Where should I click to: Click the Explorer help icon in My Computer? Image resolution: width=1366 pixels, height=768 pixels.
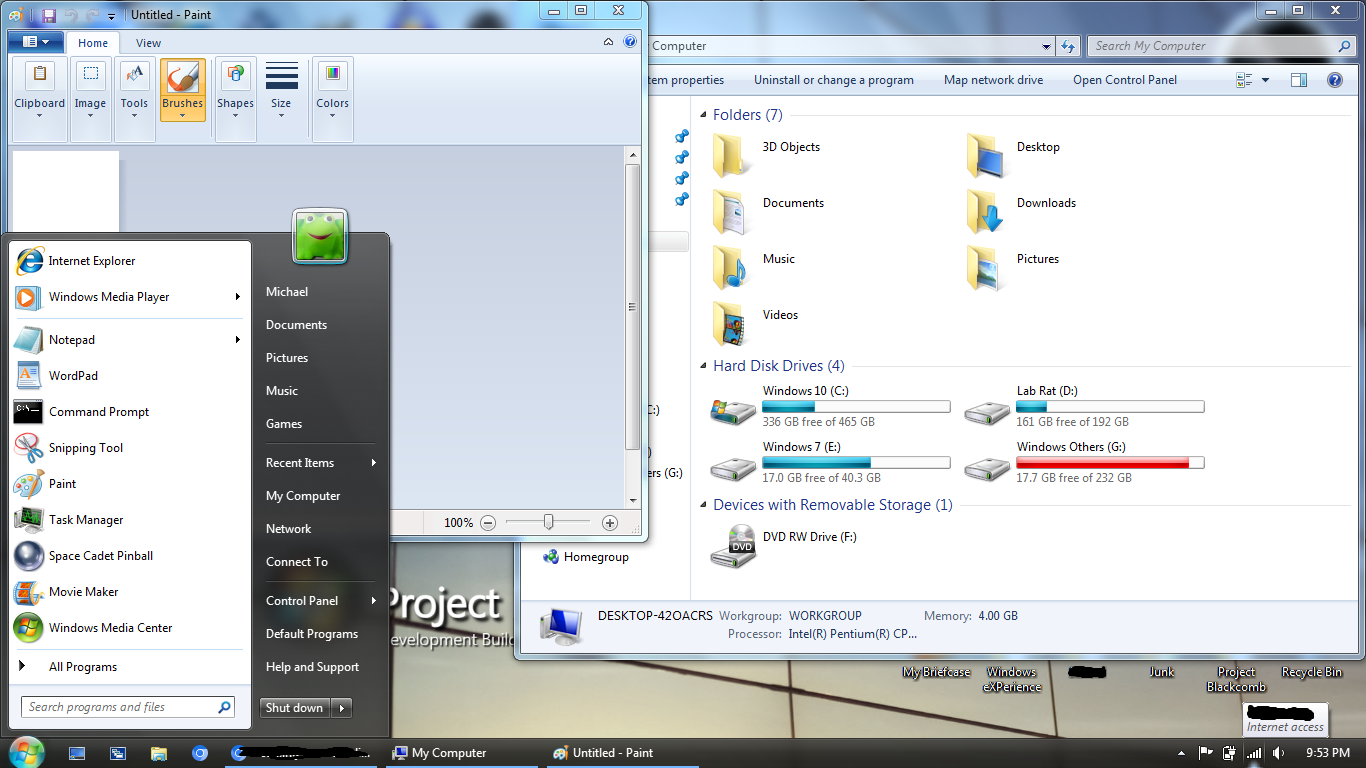pyautogui.click(x=1334, y=80)
